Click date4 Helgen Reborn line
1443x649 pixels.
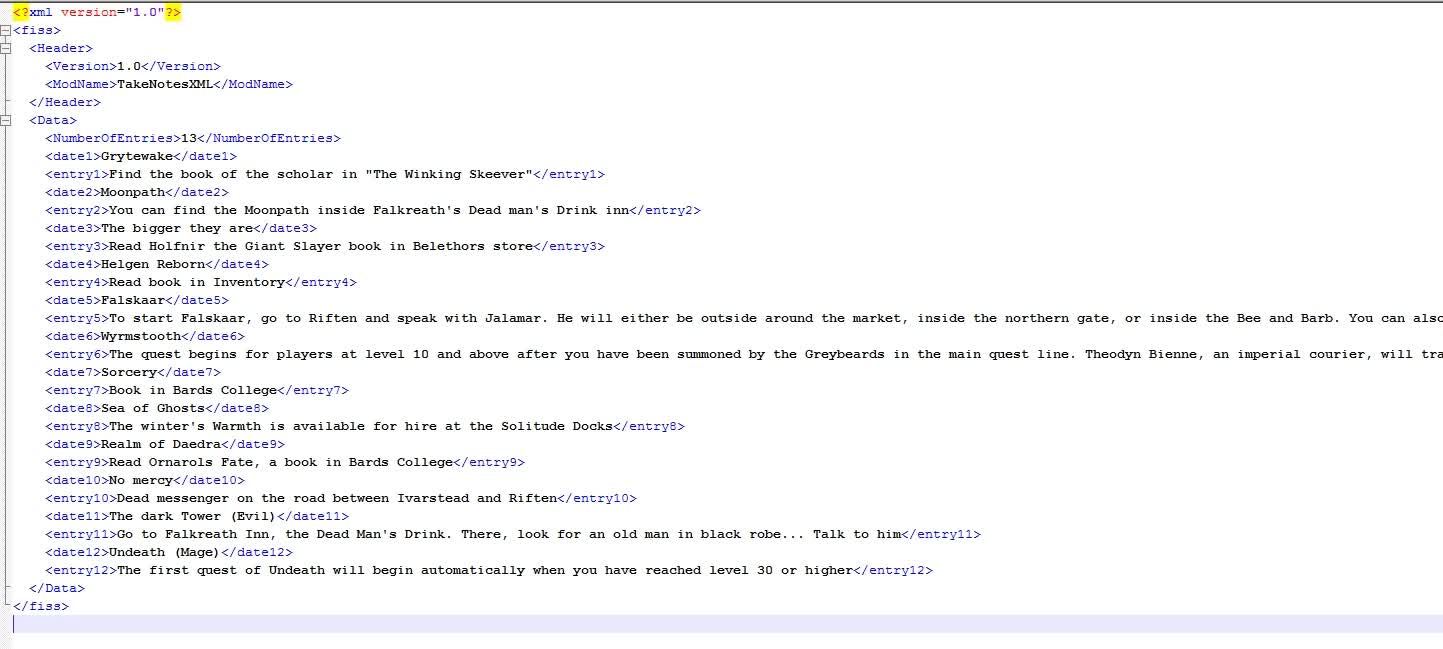[x=157, y=264]
